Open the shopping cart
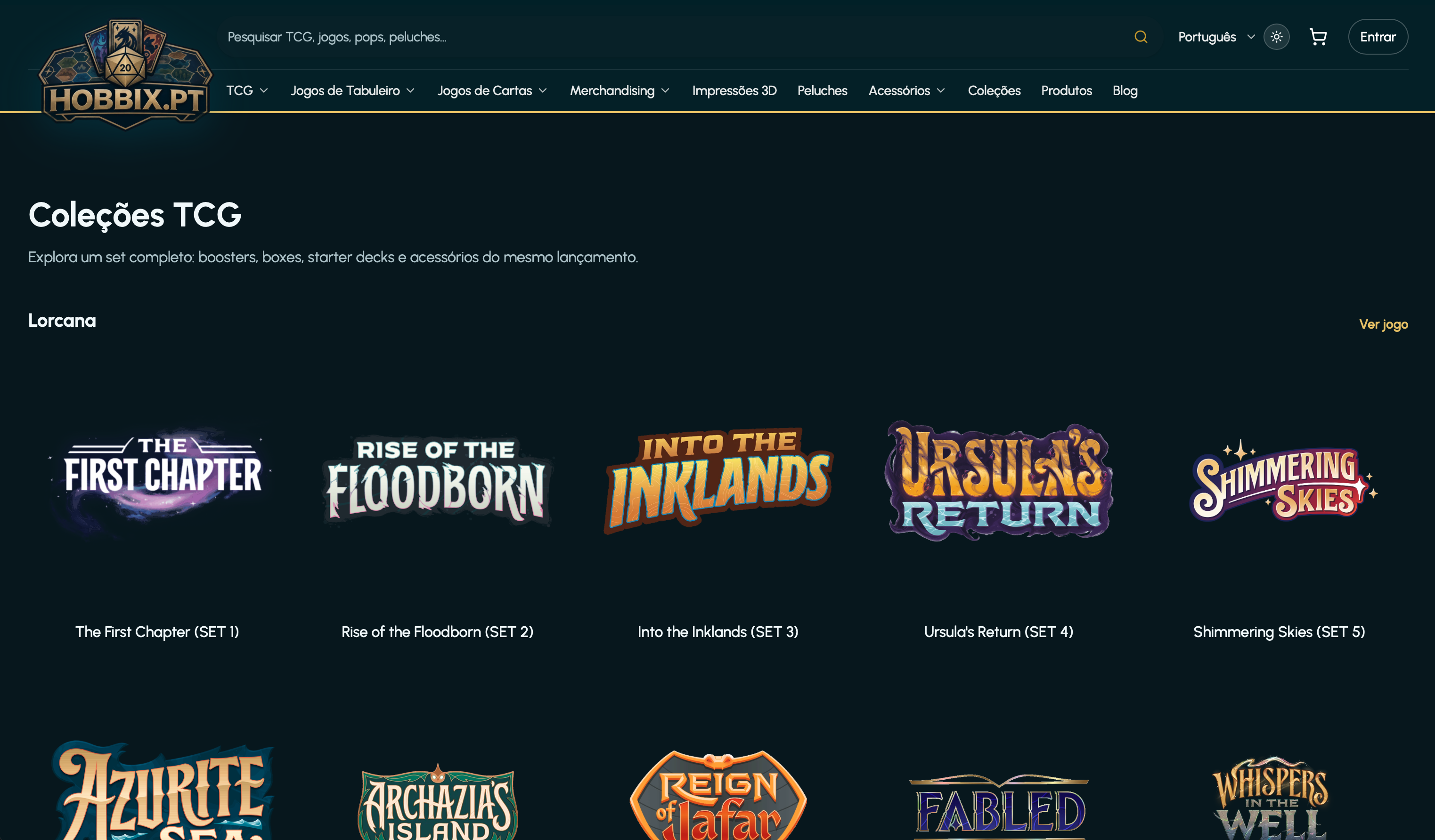Viewport: 1435px width, 840px height. point(1318,37)
